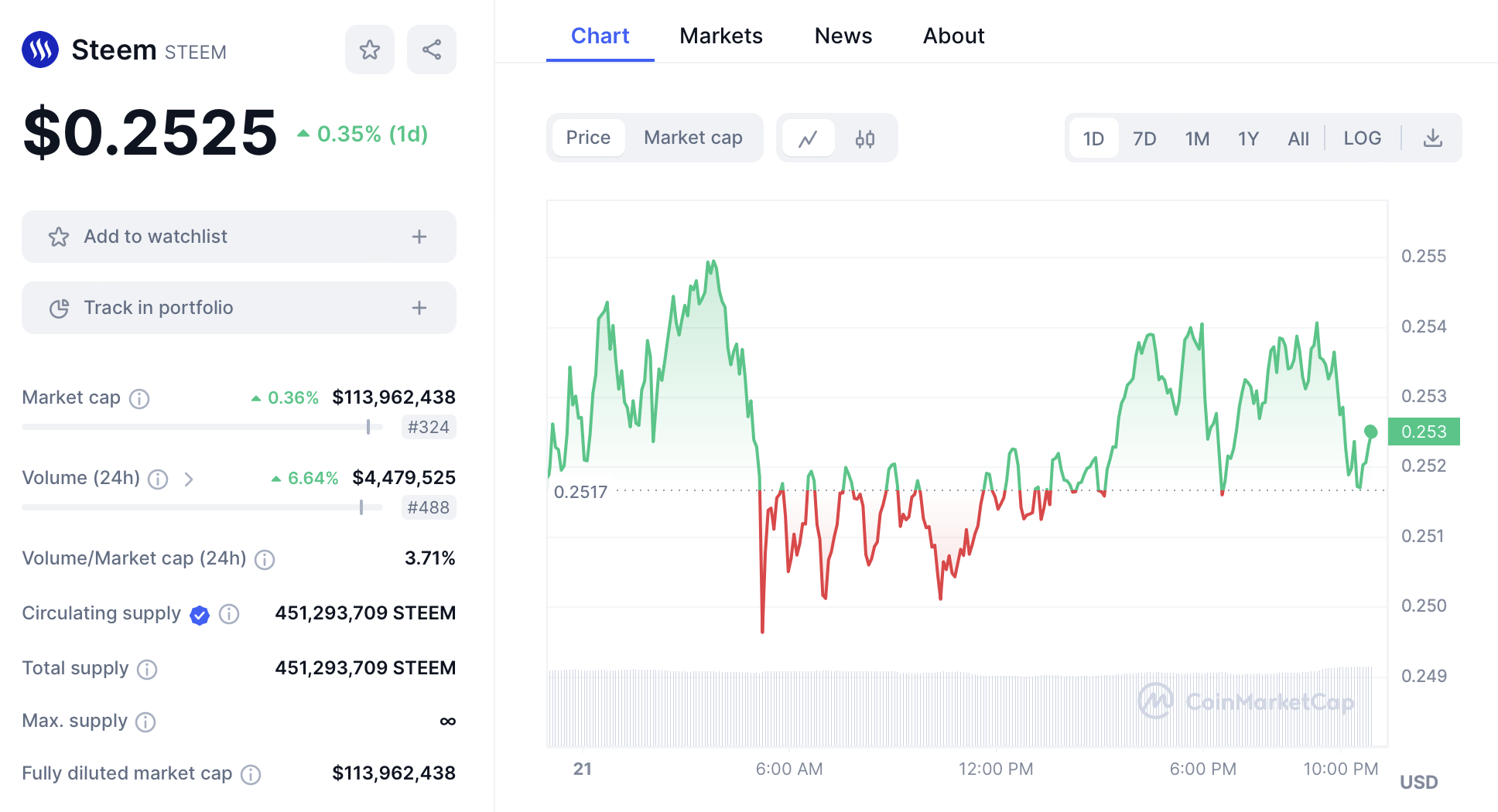This screenshot has width=1498, height=812.
Task: Switch chart to Market cap view
Action: (x=693, y=138)
